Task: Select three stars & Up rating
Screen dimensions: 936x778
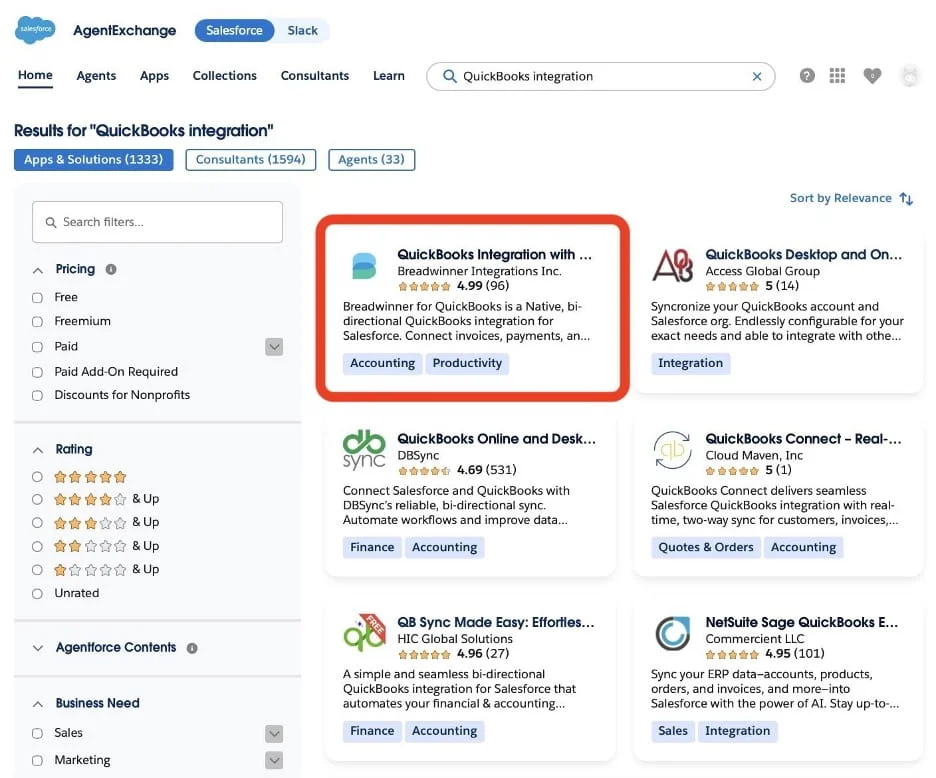Action: (x=37, y=522)
